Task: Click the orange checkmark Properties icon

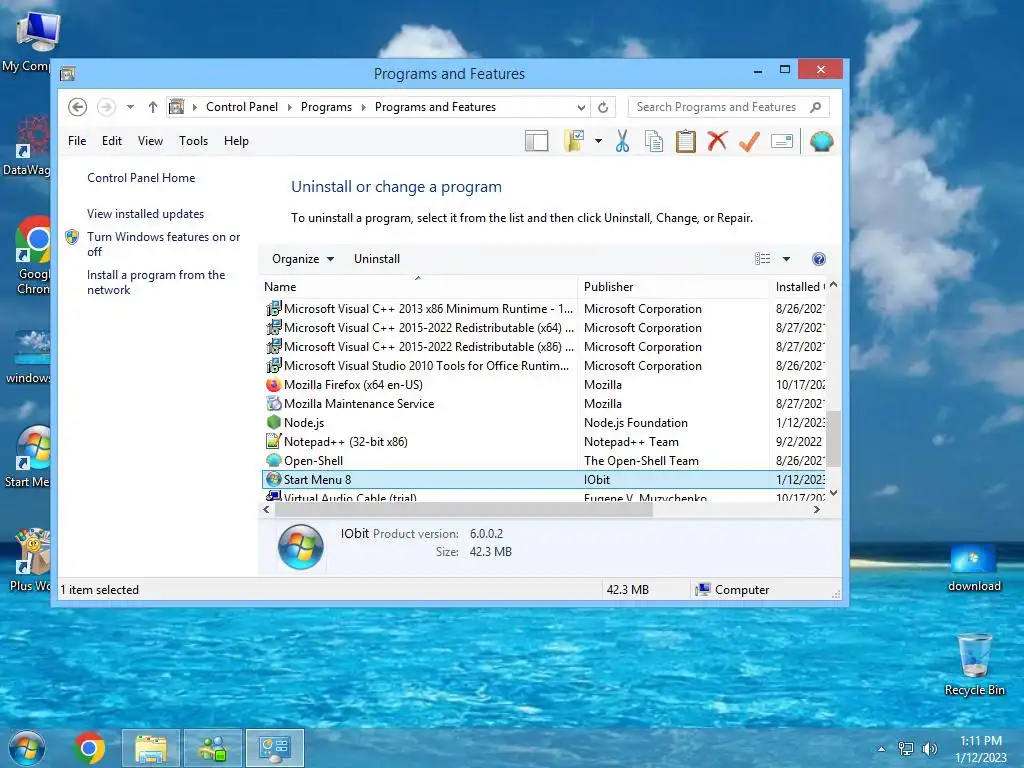Action: tap(749, 141)
